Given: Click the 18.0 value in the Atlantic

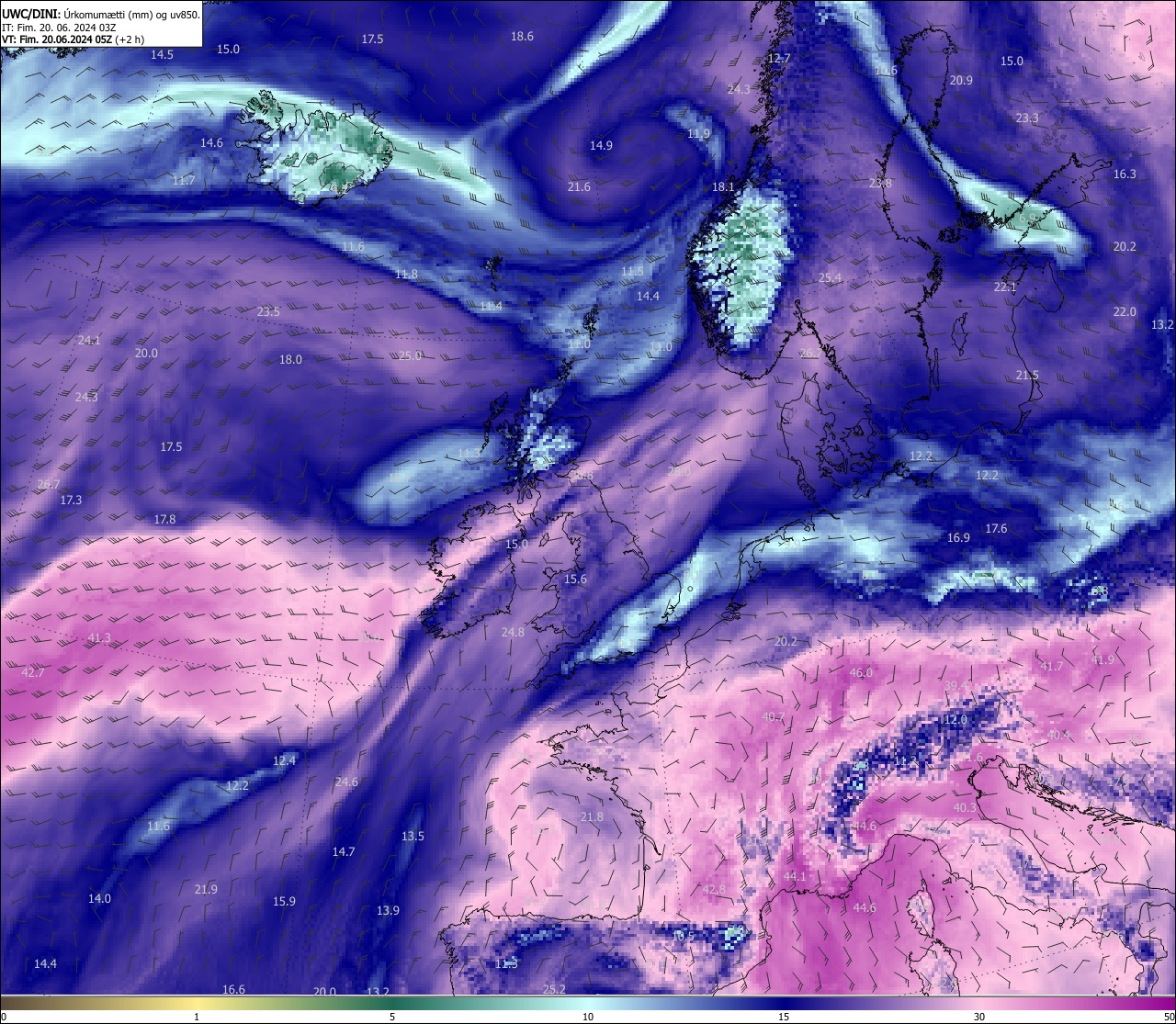Looking at the screenshot, I should coord(290,360).
